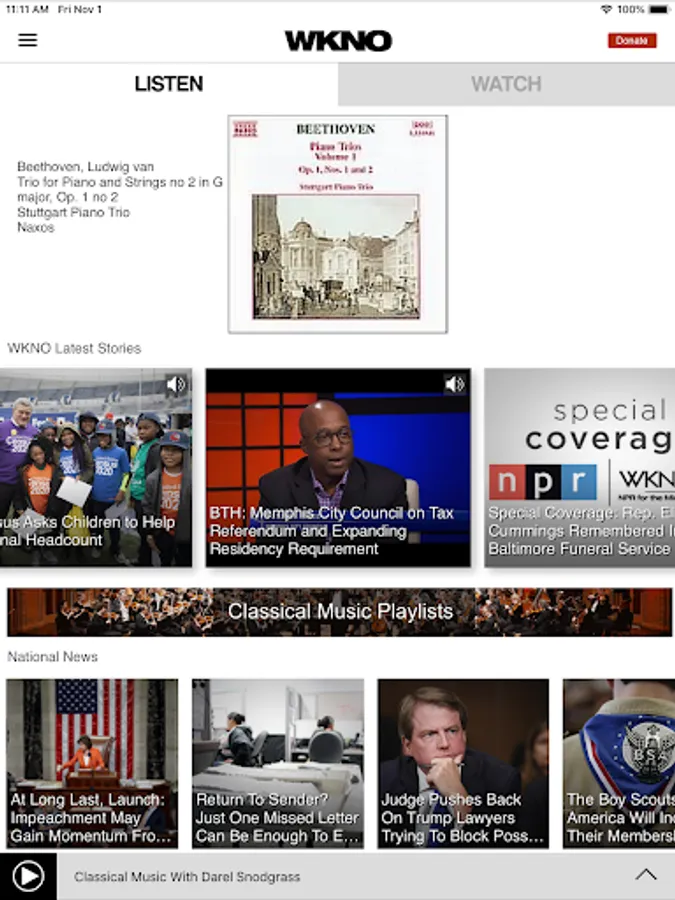Open the hamburger menu
This screenshot has width=675, height=900.
28,40
